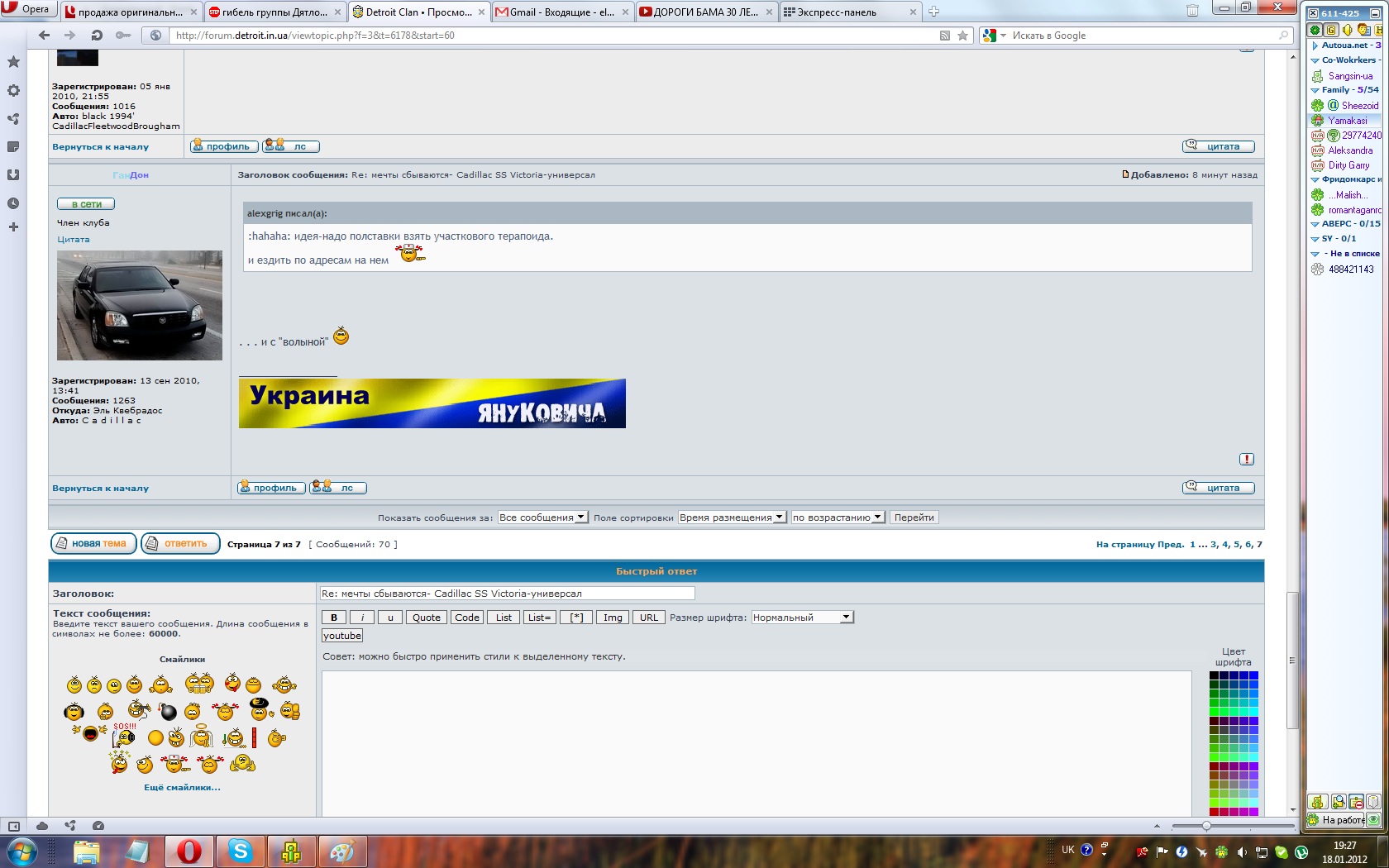The width and height of the screenshot is (1389, 868).
Task: Click the red report post exclamation icon
Action: pos(1247,460)
